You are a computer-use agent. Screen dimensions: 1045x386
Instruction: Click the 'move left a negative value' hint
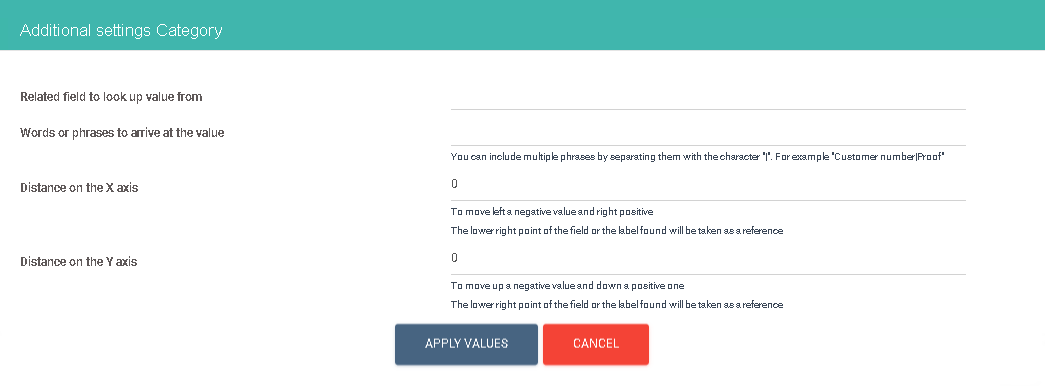(552, 212)
